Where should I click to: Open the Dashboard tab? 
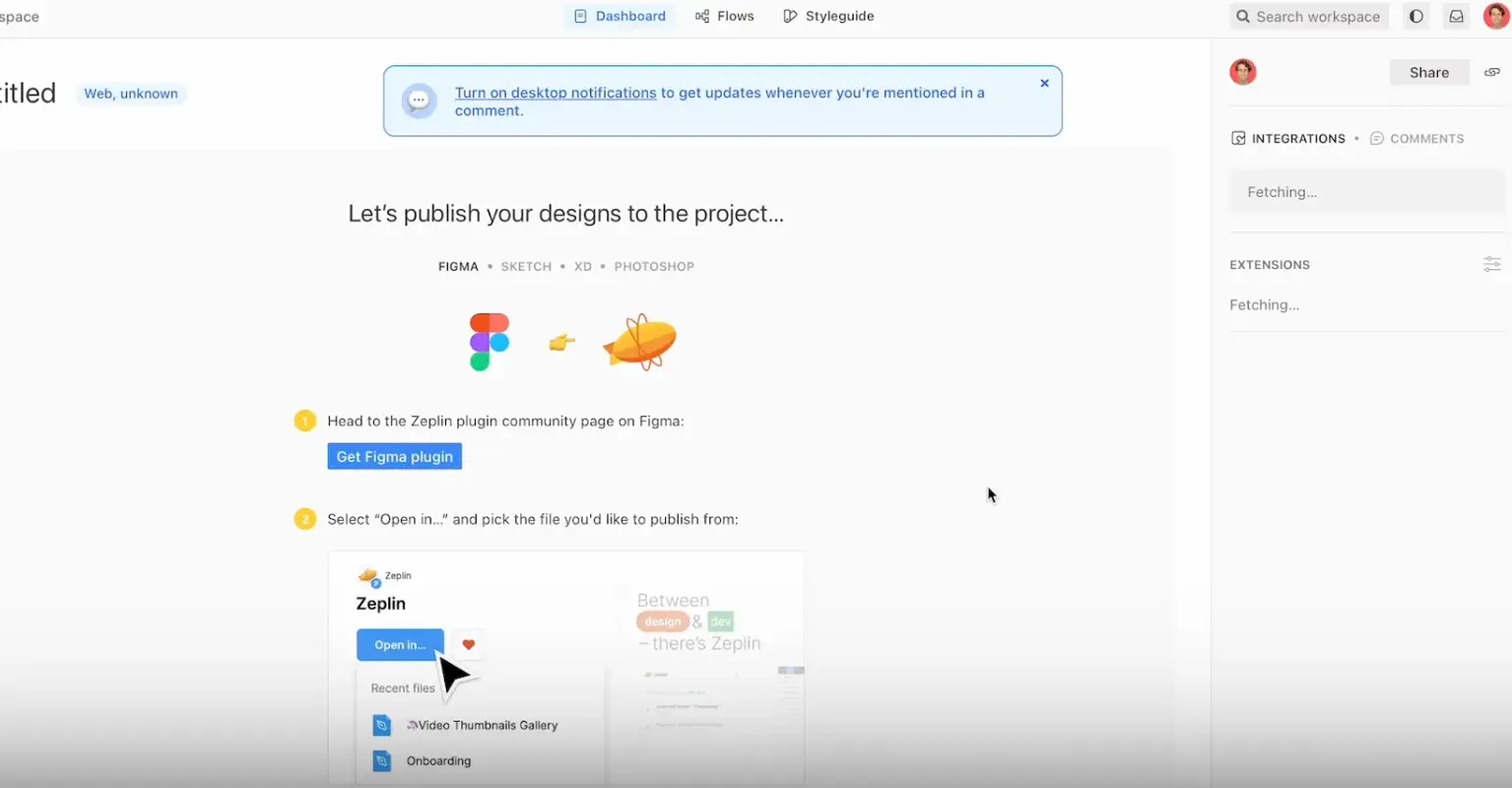click(x=621, y=16)
